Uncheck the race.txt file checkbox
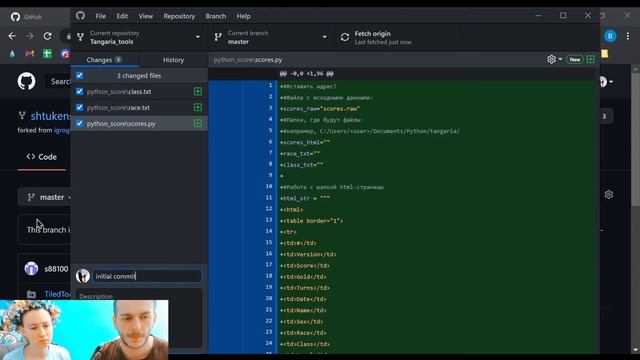Image resolution: width=640 pixels, height=360 pixels. (80, 107)
